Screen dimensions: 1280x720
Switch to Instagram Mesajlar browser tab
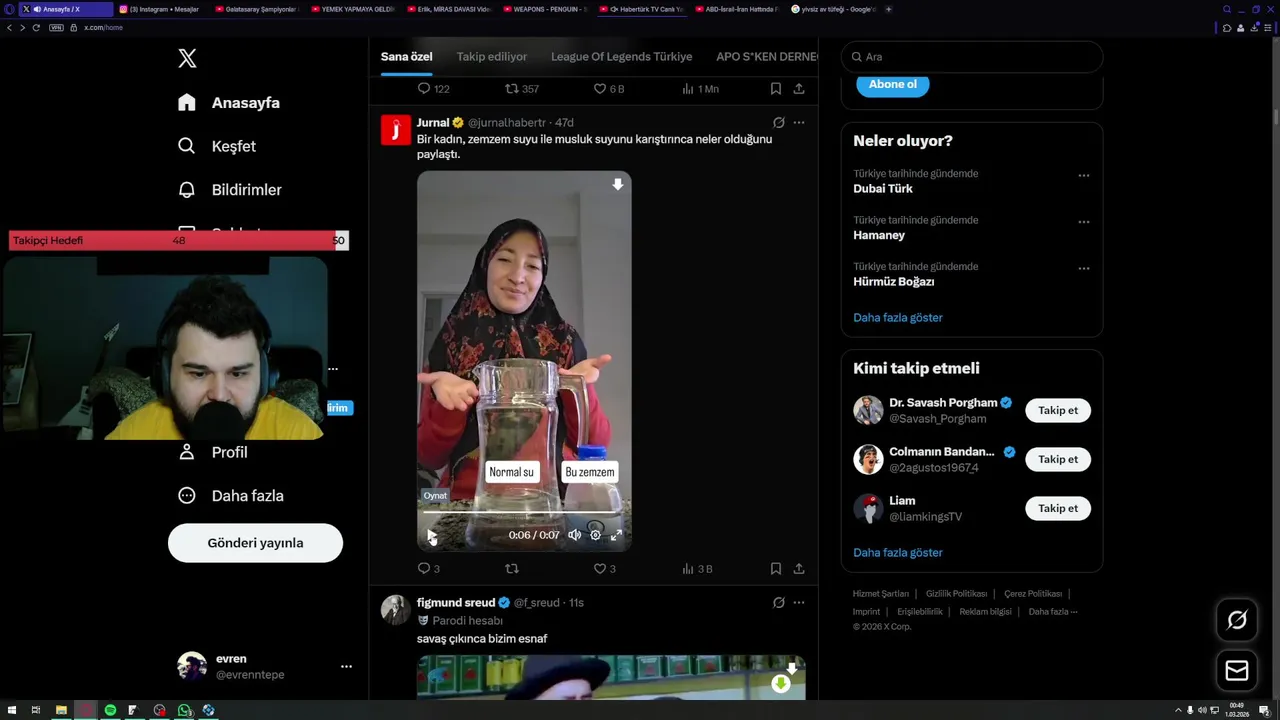pos(160,9)
